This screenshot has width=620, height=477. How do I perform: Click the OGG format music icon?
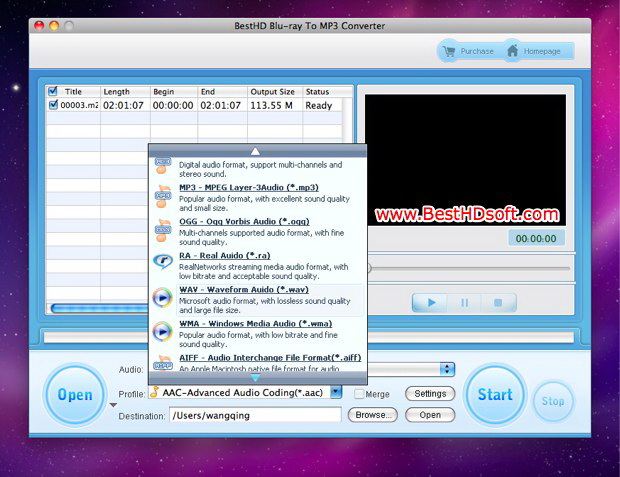coord(163,230)
